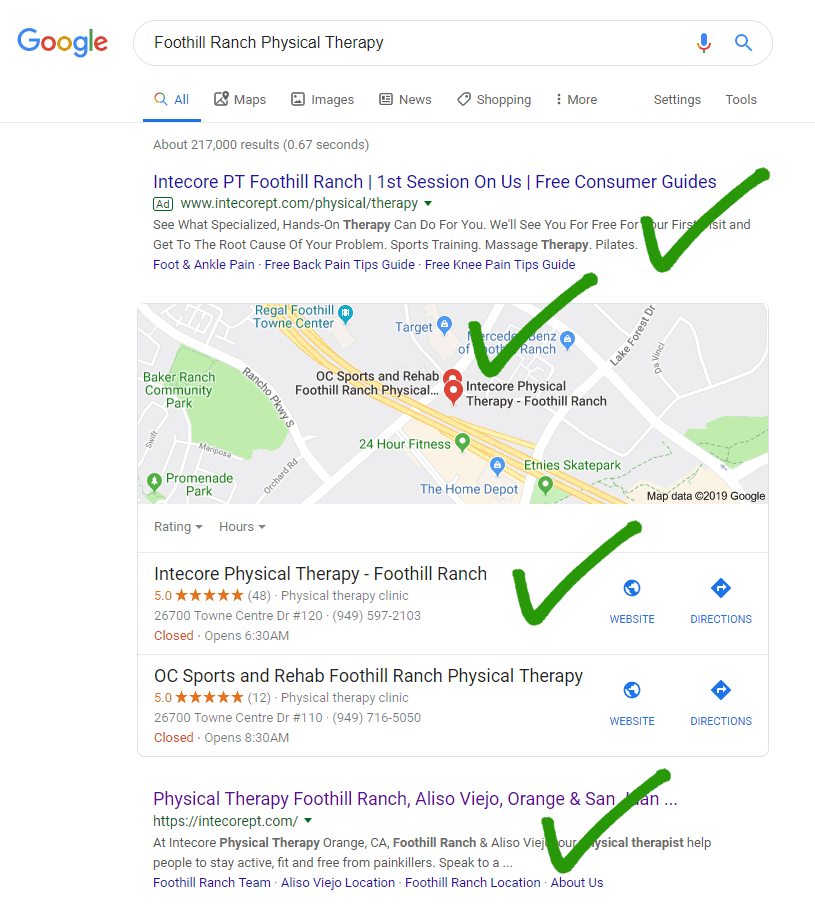Click the Home Depot map marker
This screenshot has width=815, height=917.
point(498,467)
